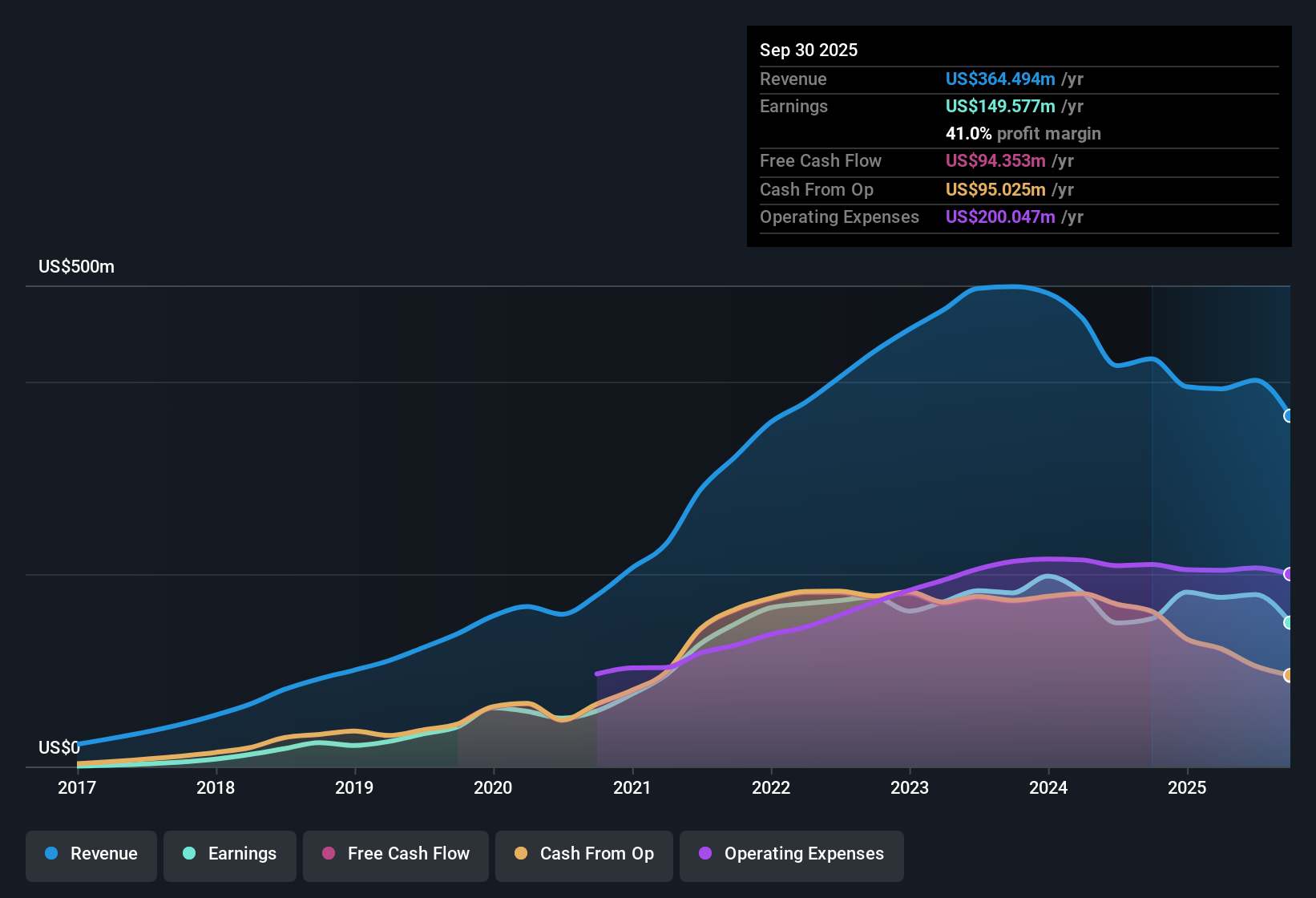Toggle the Revenue series visibility
The width and height of the screenshot is (1316, 898).
[91, 854]
